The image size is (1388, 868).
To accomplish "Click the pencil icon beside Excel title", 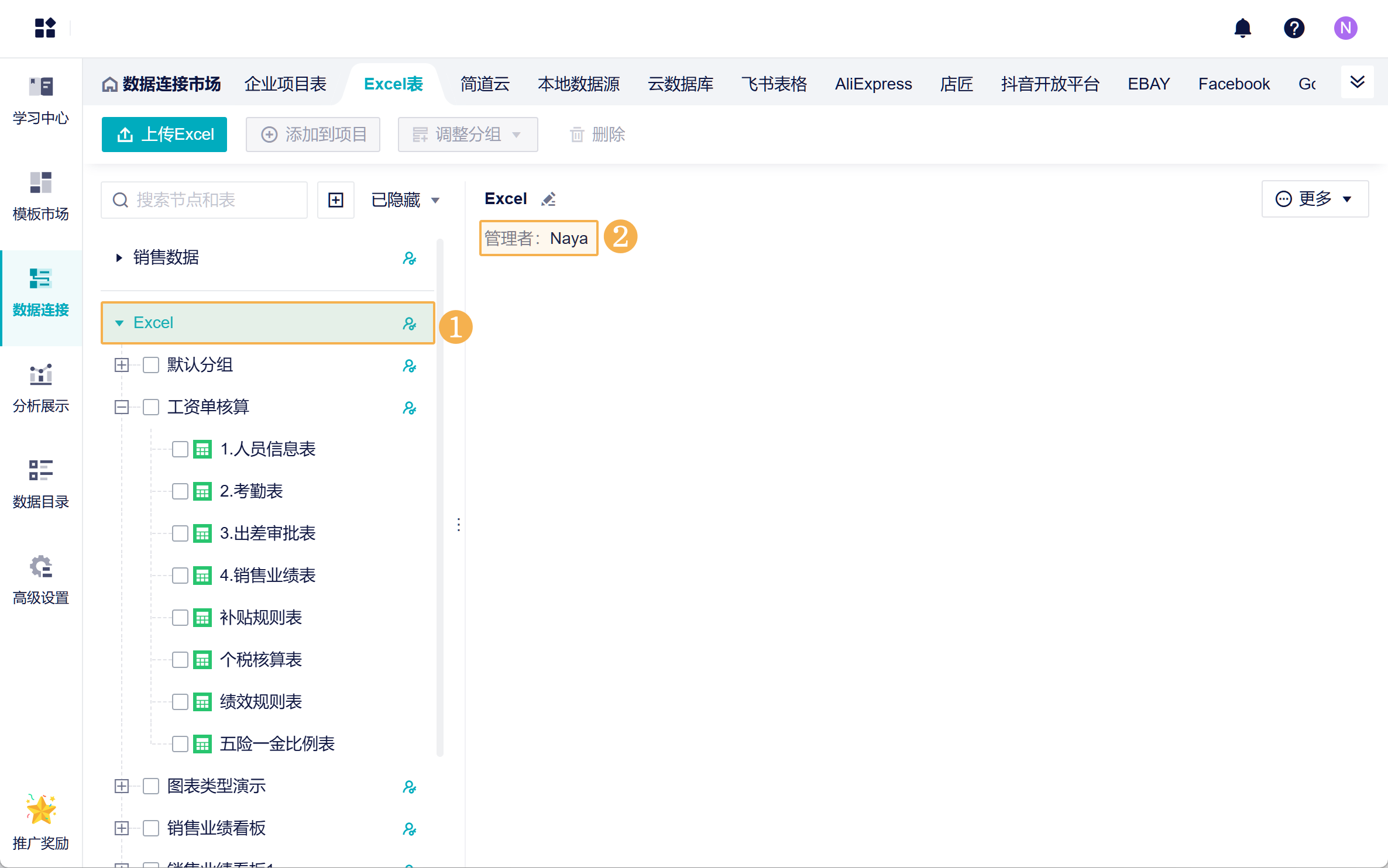I will click(548, 199).
